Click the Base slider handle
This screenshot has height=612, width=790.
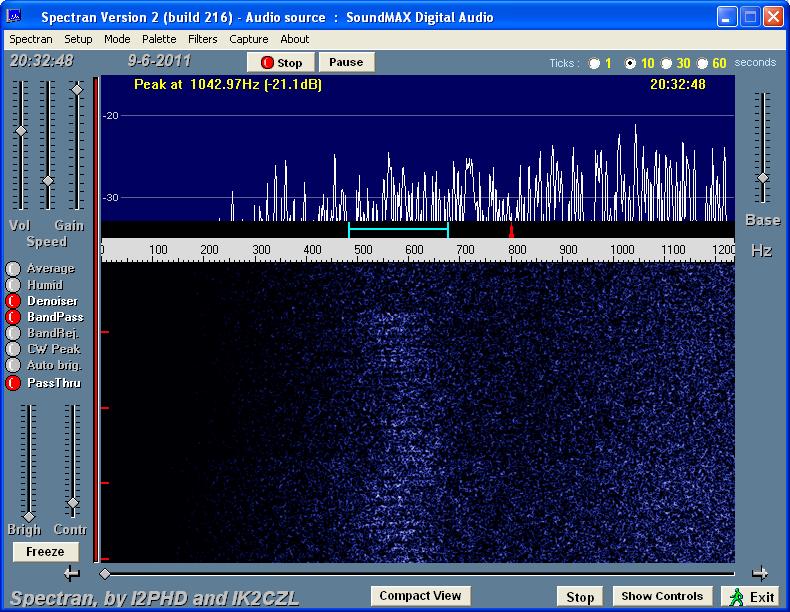762,178
